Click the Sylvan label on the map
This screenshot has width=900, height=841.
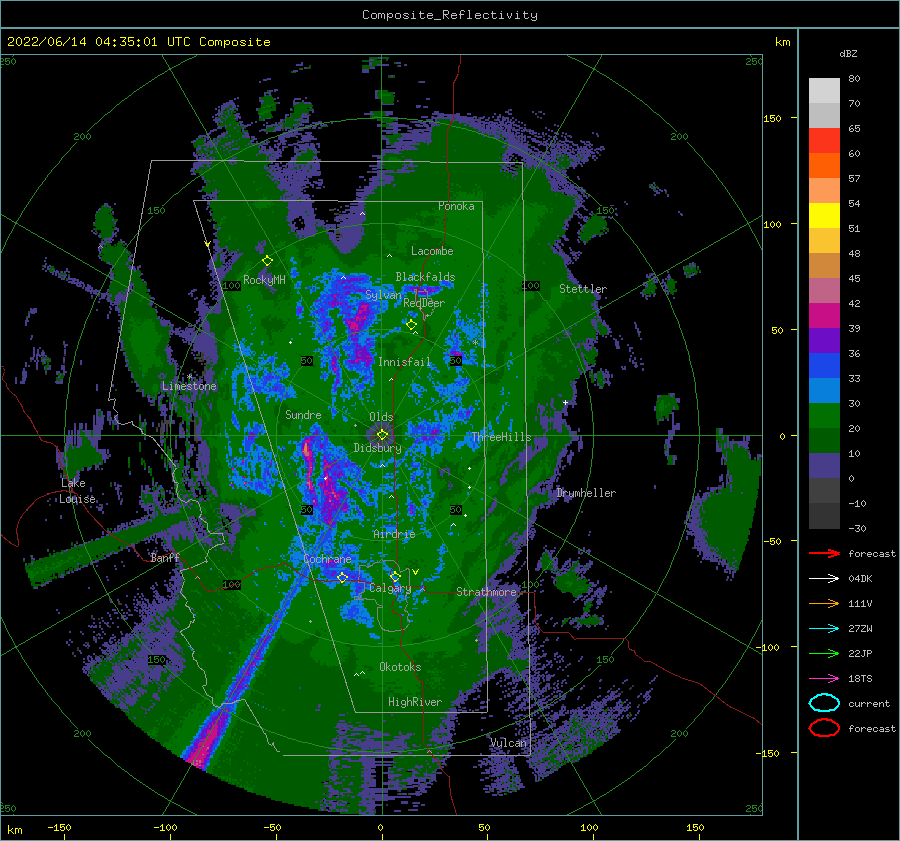383,295
